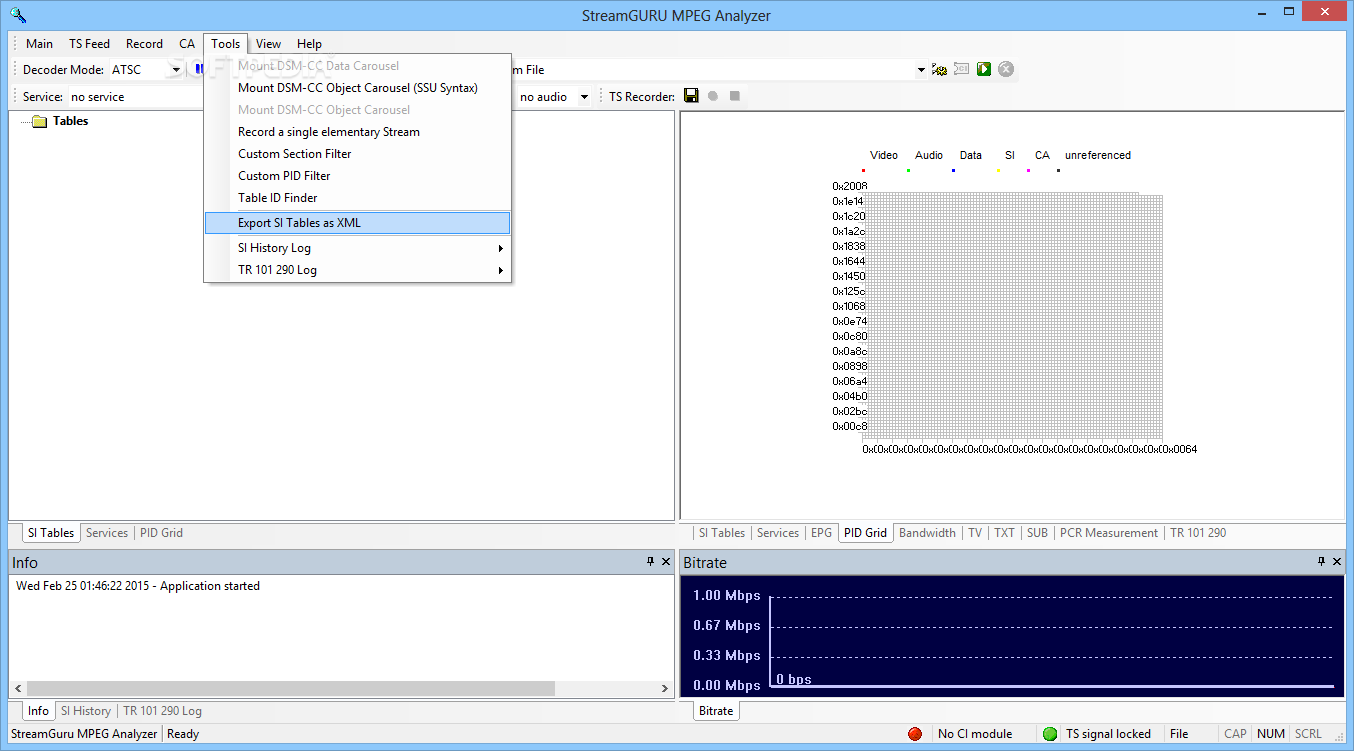Viewport: 1354px width, 751px height.
Task: Open the SUB tab
Action: [x=1038, y=533]
